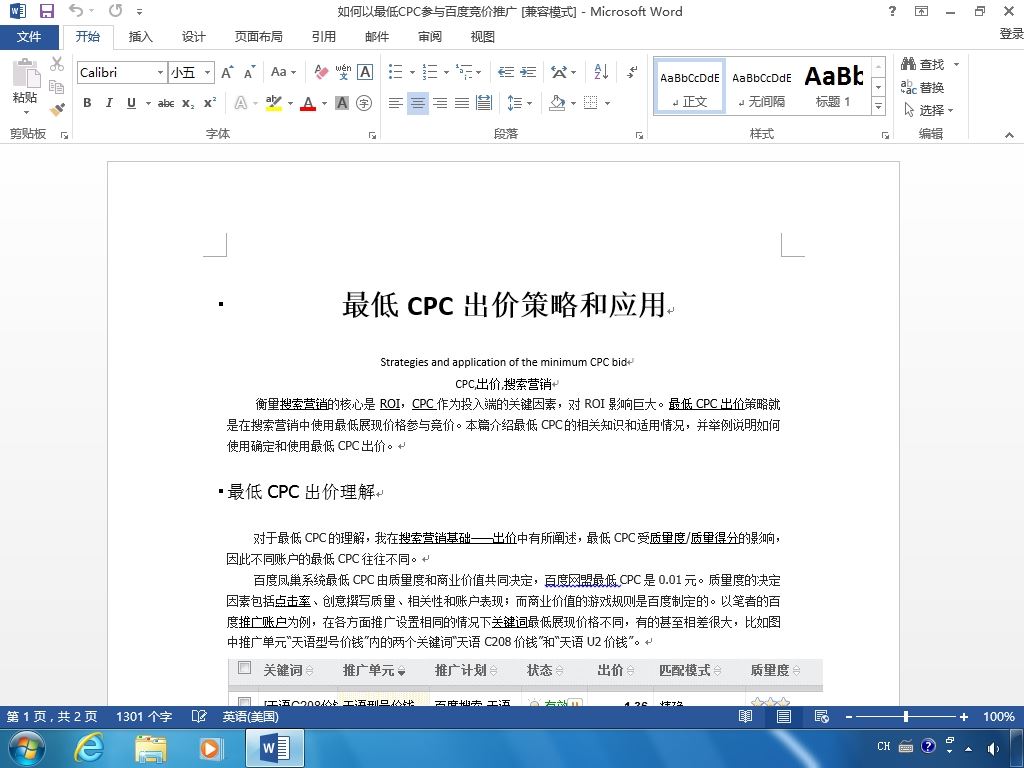The height and width of the screenshot is (768, 1024).
Task: Apply subscript formatting
Action: (188, 103)
